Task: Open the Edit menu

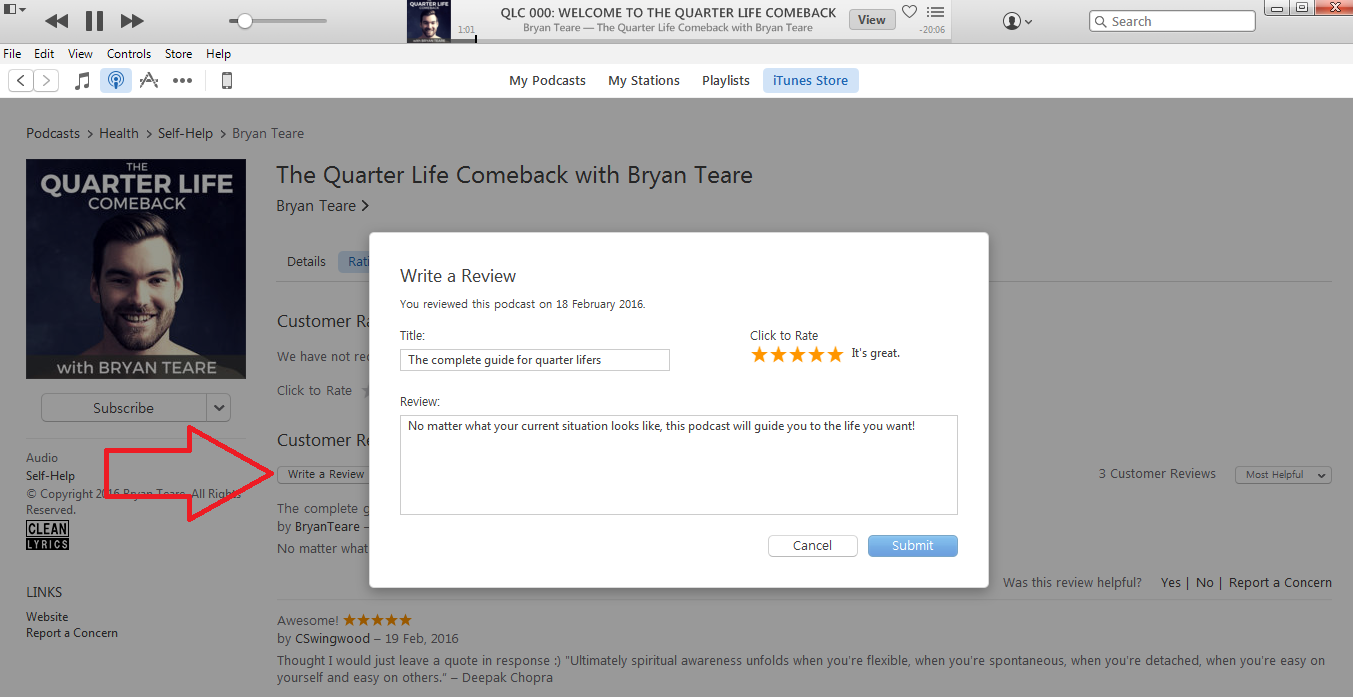Action: click(x=44, y=54)
